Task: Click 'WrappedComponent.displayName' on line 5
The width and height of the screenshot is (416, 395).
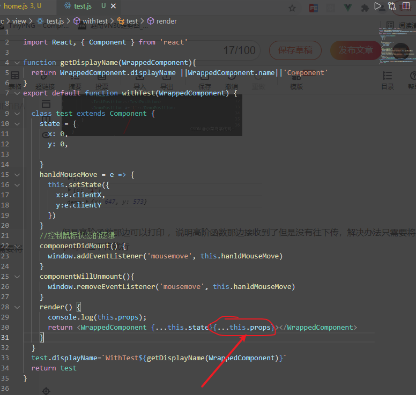Action: pos(118,73)
